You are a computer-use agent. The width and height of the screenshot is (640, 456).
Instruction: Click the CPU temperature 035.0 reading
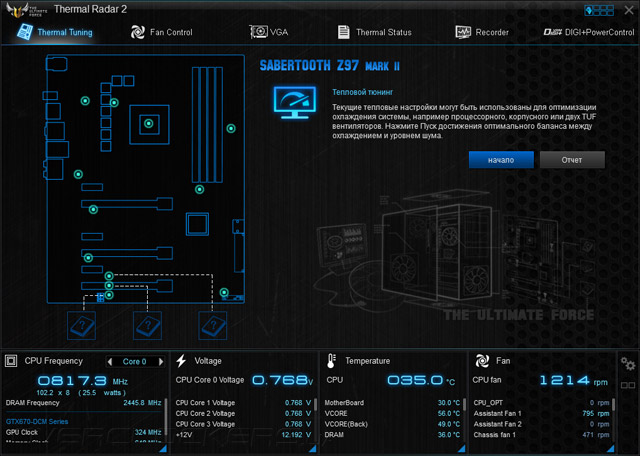421,381
